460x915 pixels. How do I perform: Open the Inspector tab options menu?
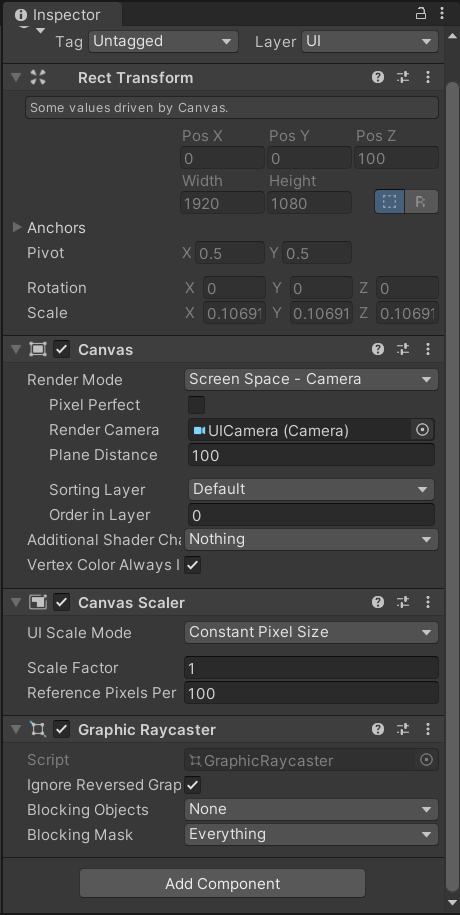(442, 13)
